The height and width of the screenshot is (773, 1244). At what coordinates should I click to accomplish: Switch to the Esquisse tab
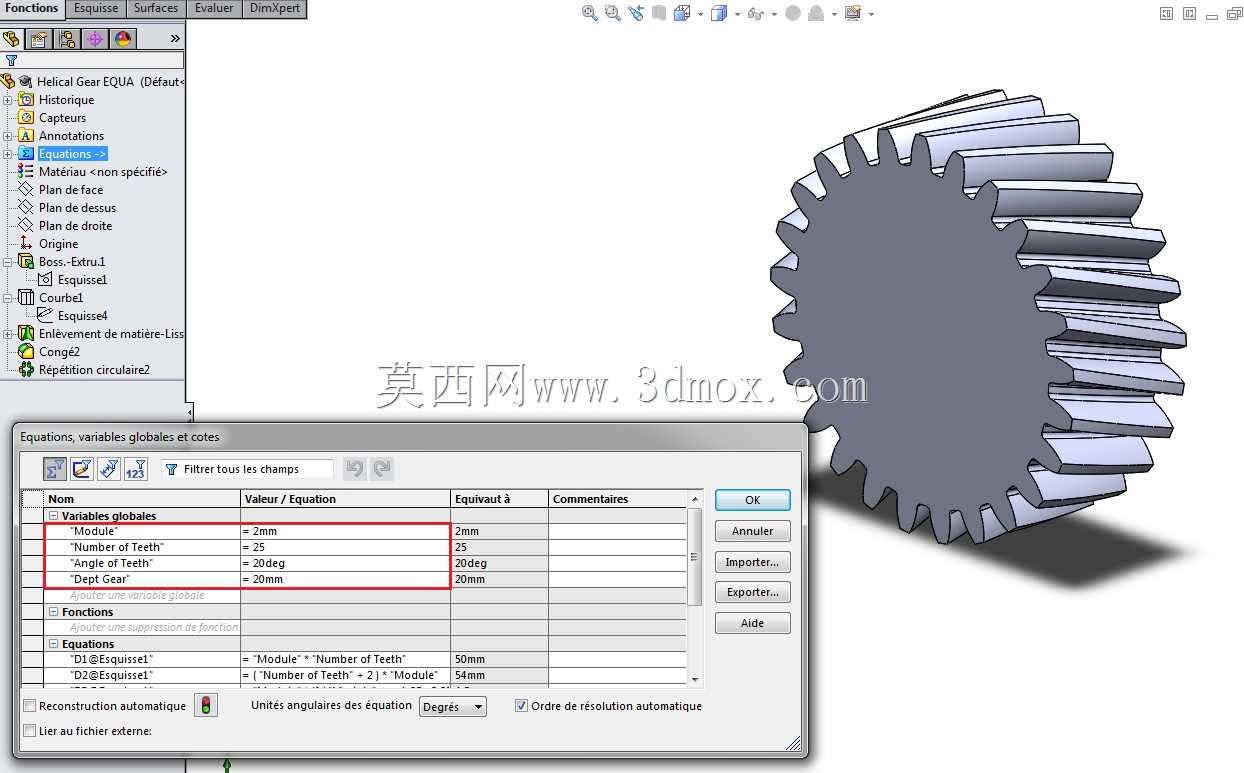click(96, 8)
